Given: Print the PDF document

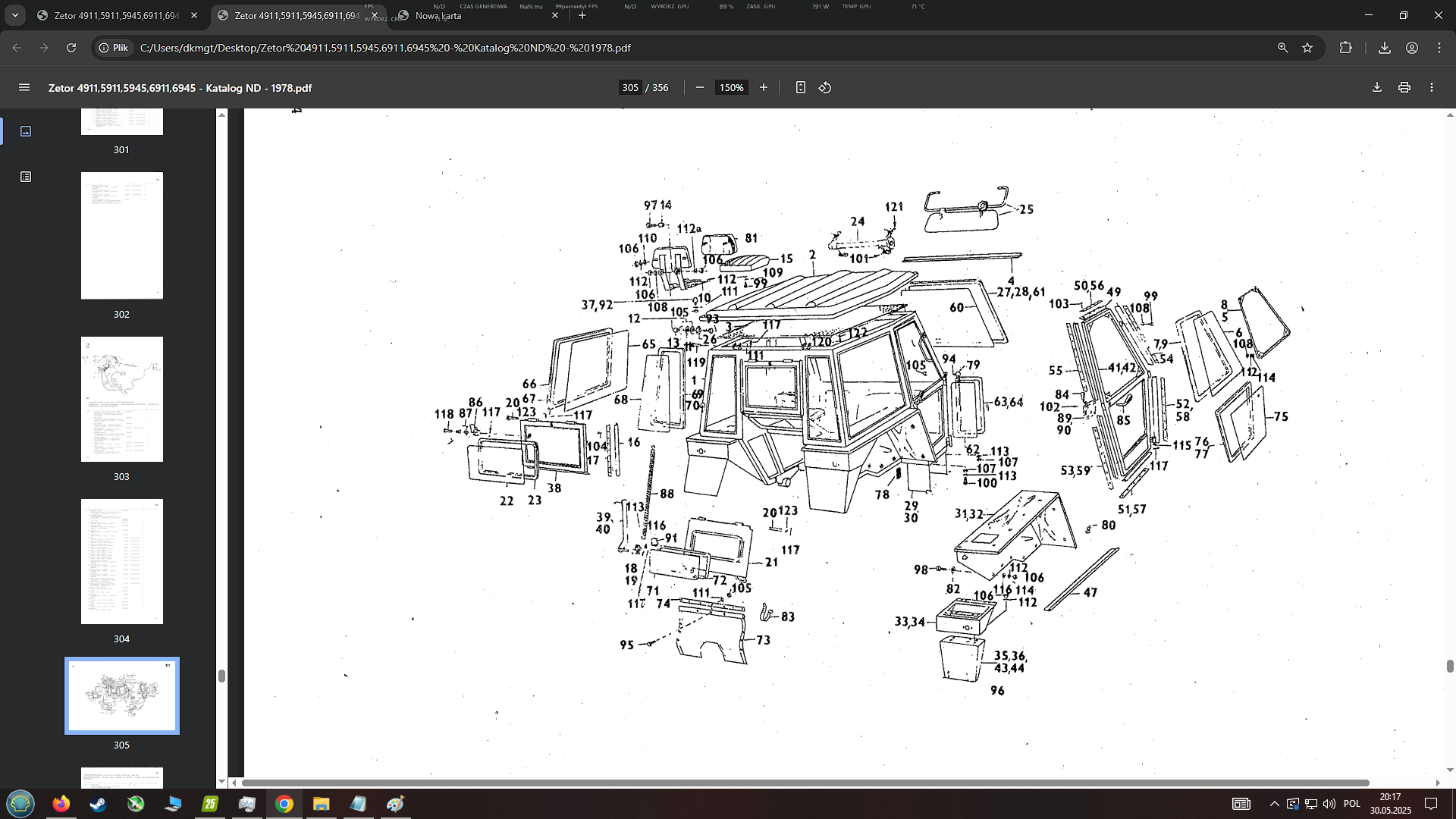Looking at the screenshot, I should pos(1404,88).
